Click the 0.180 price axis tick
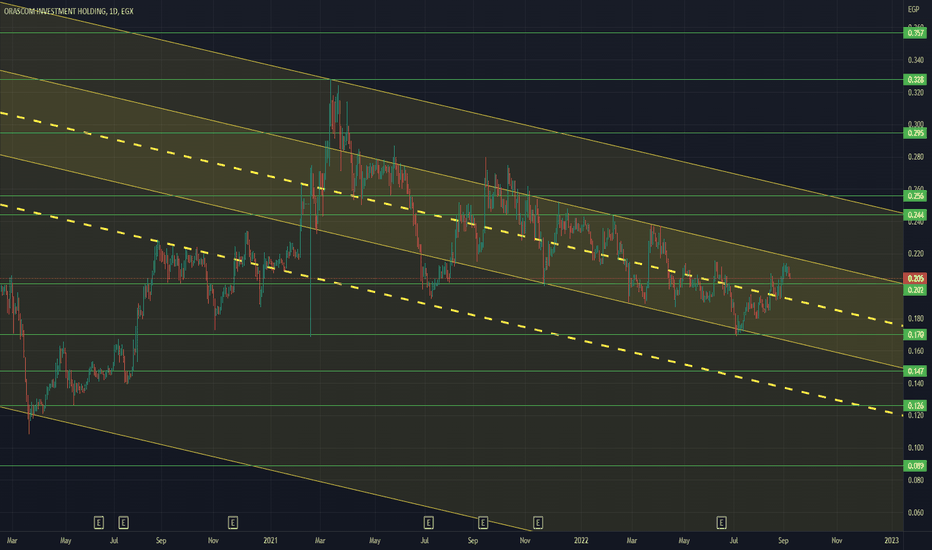Viewport: 932px width, 550px height. pyautogui.click(x=916, y=319)
